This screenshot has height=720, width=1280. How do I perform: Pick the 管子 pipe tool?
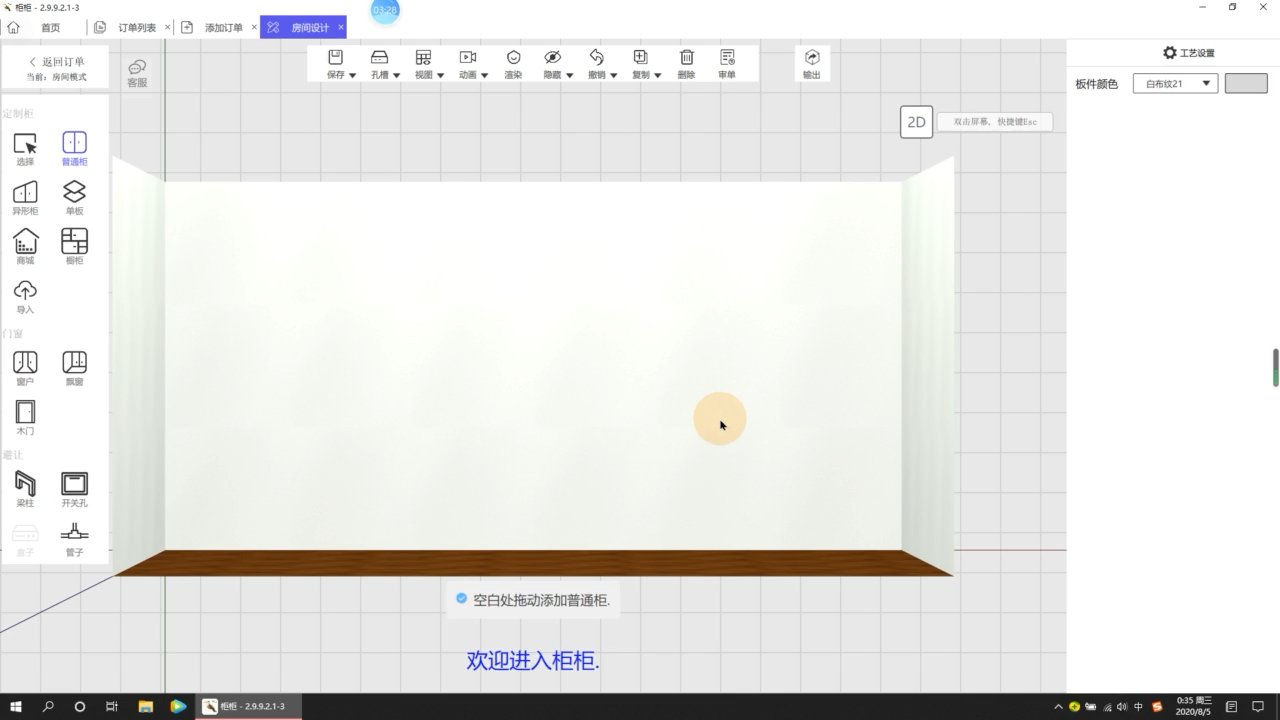(74, 539)
